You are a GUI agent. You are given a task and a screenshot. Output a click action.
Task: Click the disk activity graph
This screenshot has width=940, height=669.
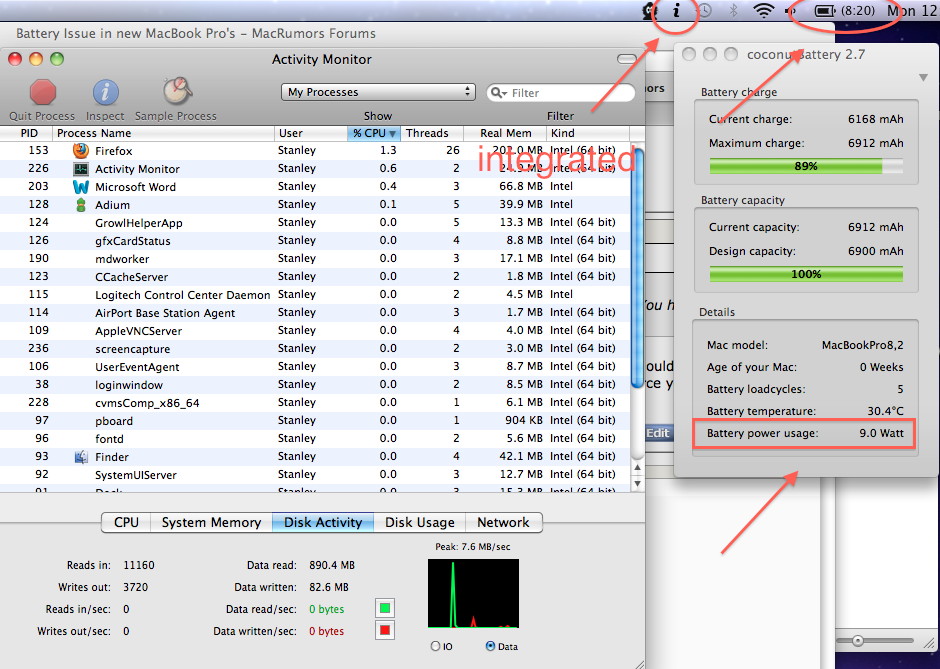point(473,593)
